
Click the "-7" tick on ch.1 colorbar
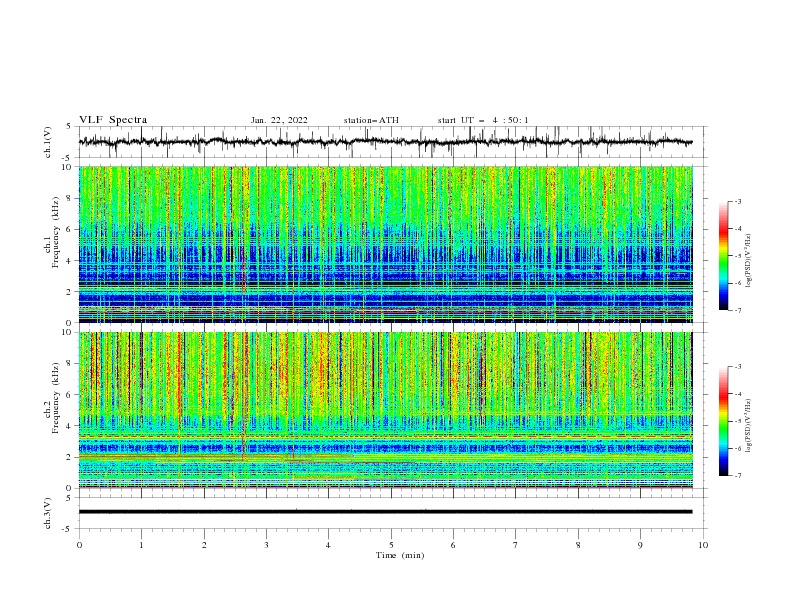[x=737, y=311]
